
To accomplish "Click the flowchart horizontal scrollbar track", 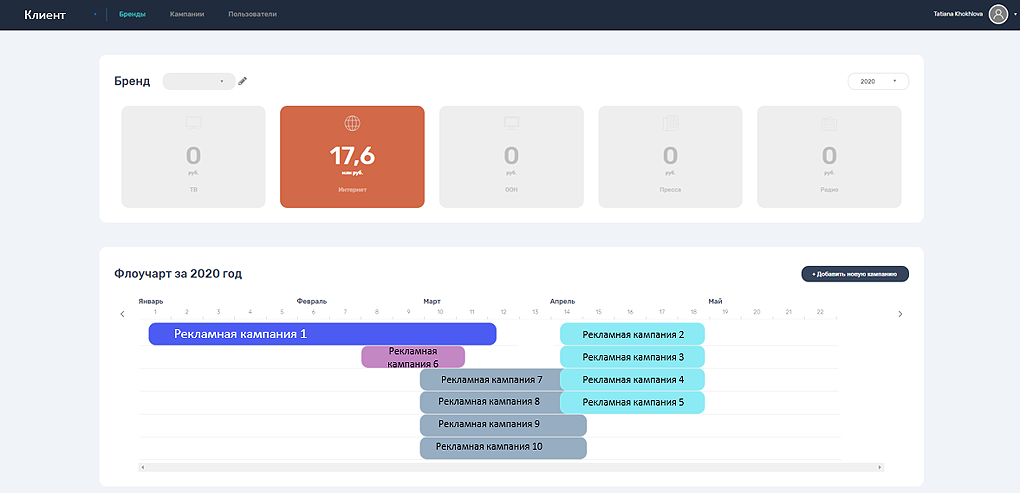I will [x=510, y=467].
